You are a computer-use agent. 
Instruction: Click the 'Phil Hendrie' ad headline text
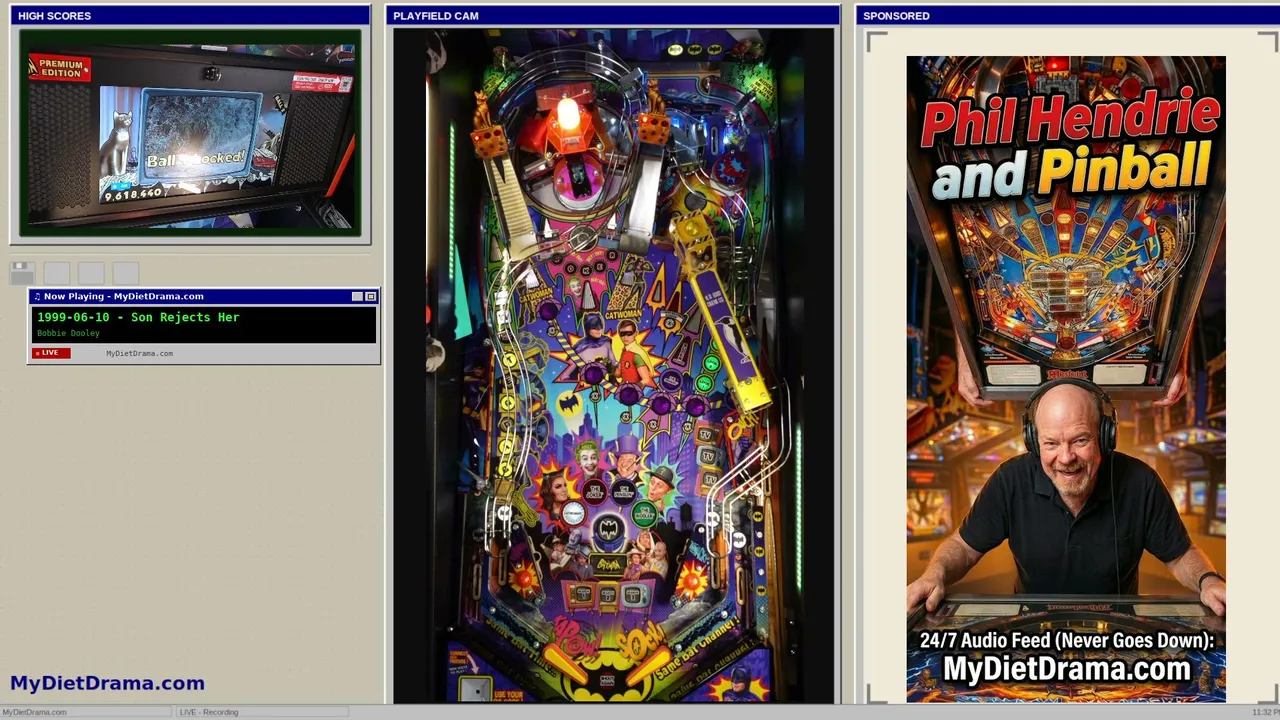point(1069,119)
